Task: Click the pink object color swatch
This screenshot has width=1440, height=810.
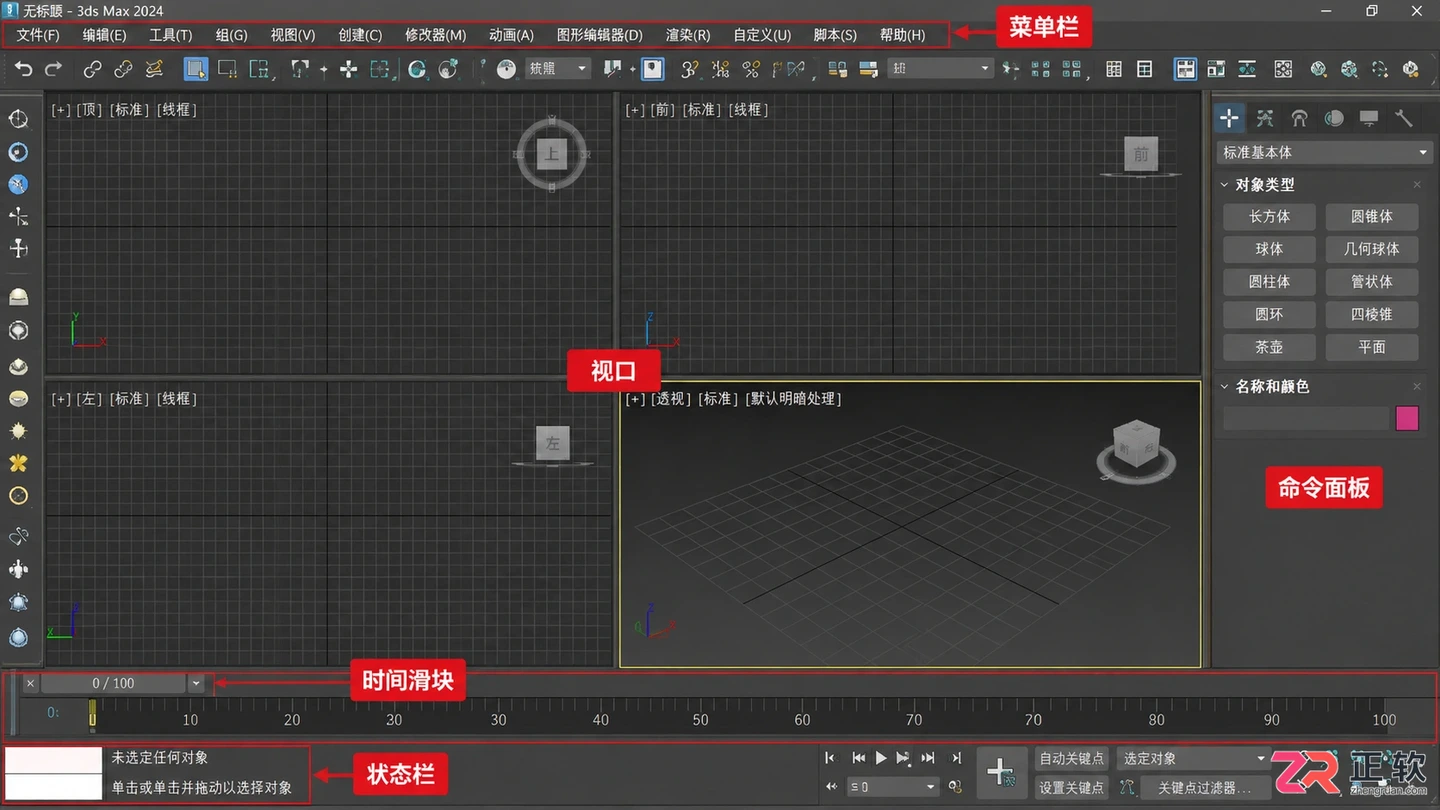Action: 1407,418
